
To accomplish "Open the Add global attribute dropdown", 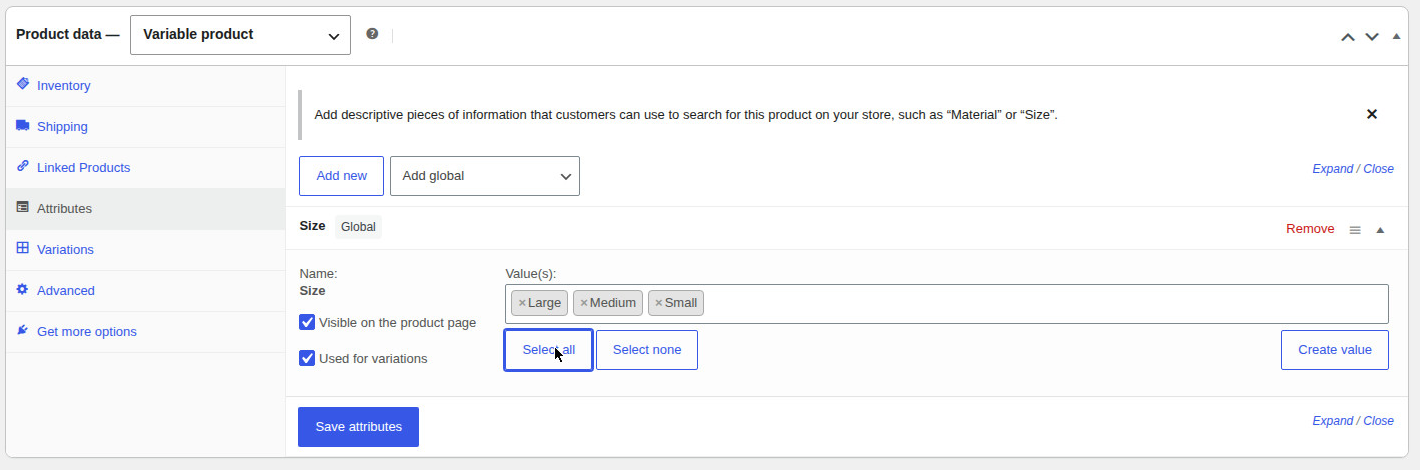I will [484, 176].
